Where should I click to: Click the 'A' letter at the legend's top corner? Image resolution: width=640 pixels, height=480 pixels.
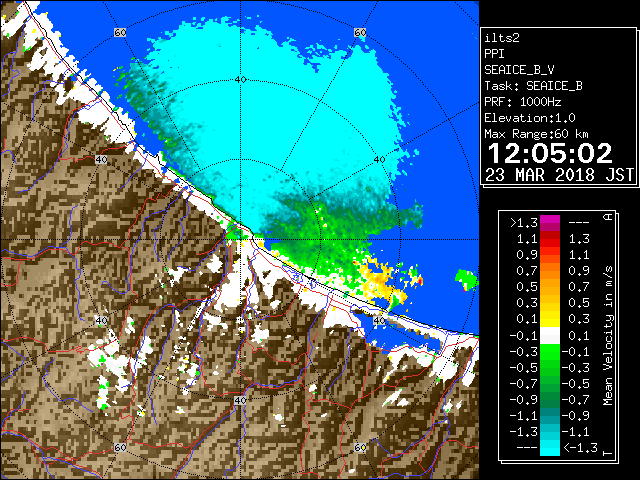[608, 217]
